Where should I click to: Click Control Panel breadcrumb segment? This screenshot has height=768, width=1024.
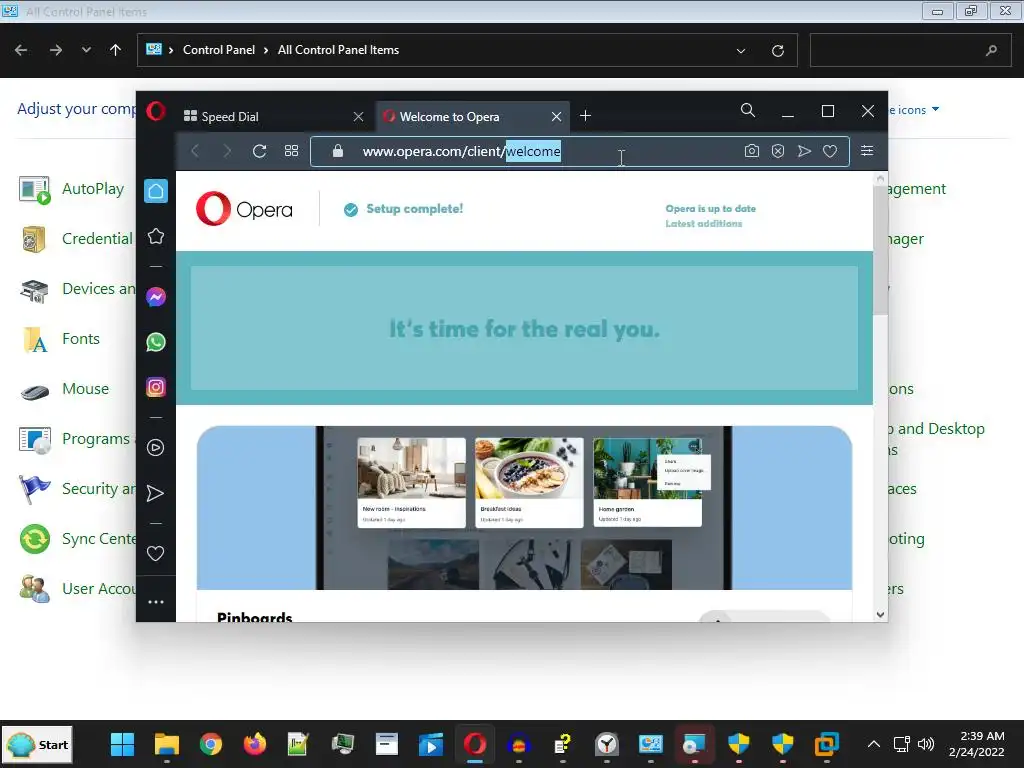coord(219,50)
